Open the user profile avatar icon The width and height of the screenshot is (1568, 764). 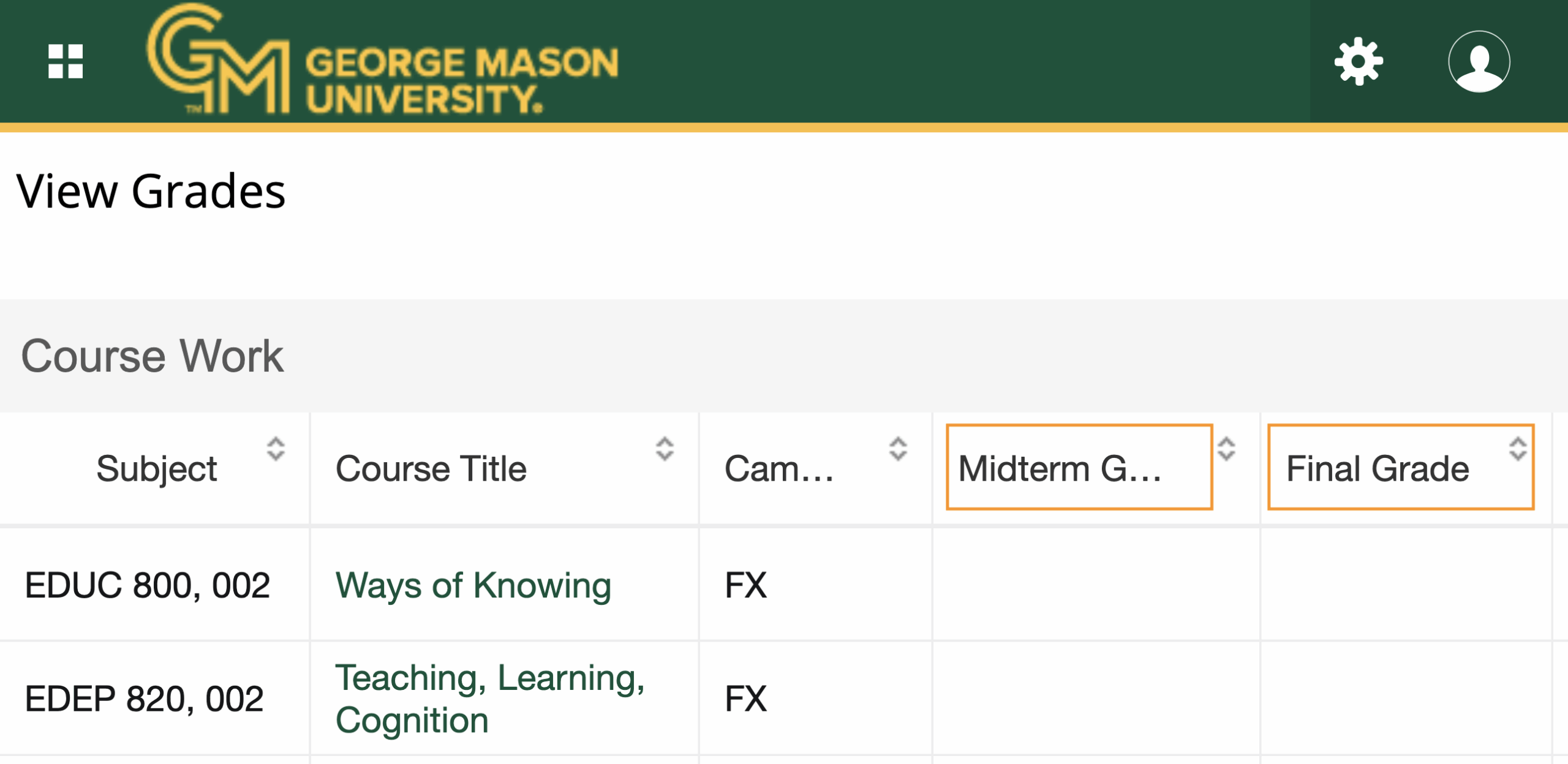1479,61
